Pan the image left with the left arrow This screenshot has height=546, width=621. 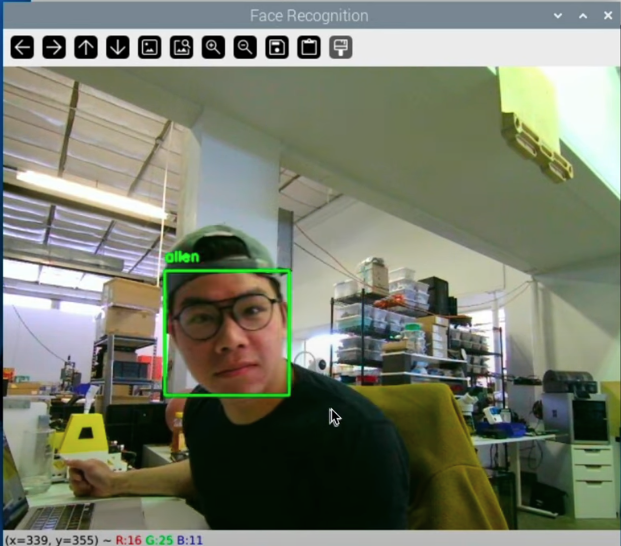tap(22, 47)
